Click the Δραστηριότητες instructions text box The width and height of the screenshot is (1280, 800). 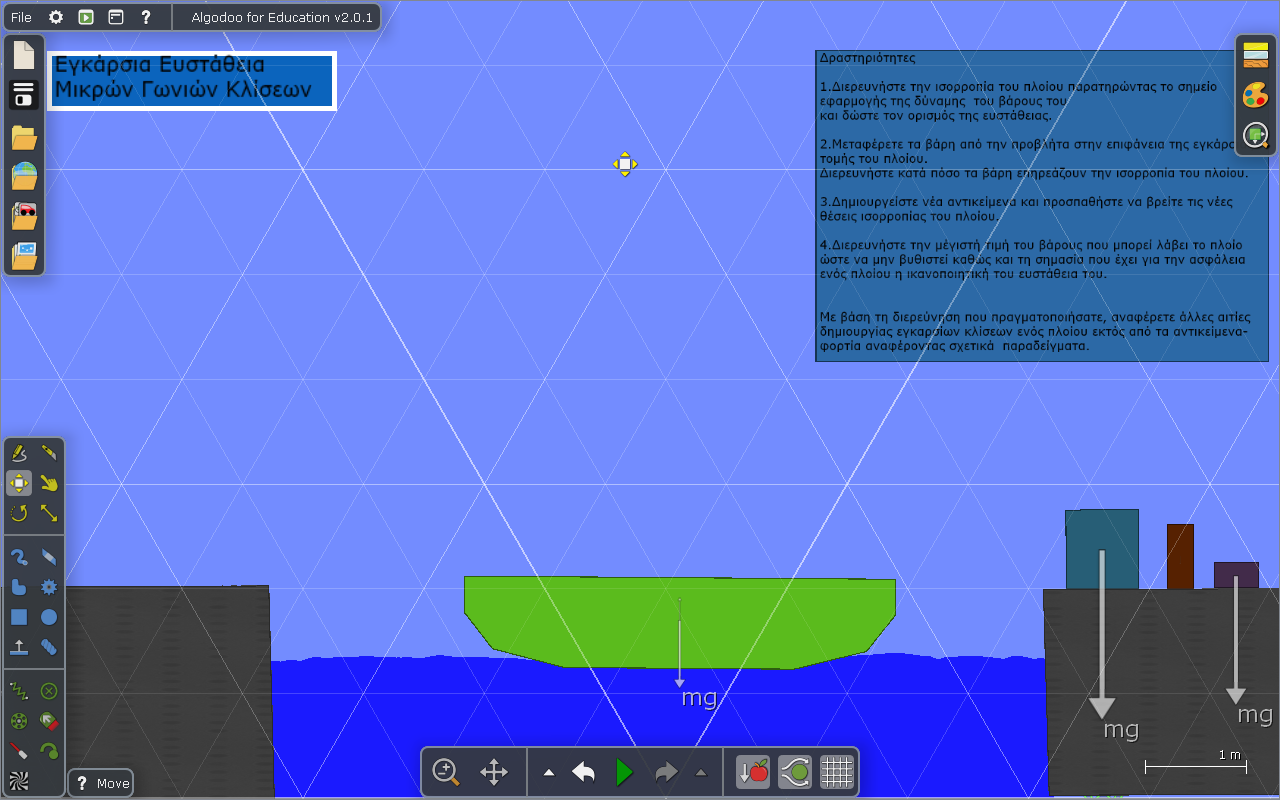tap(1042, 206)
